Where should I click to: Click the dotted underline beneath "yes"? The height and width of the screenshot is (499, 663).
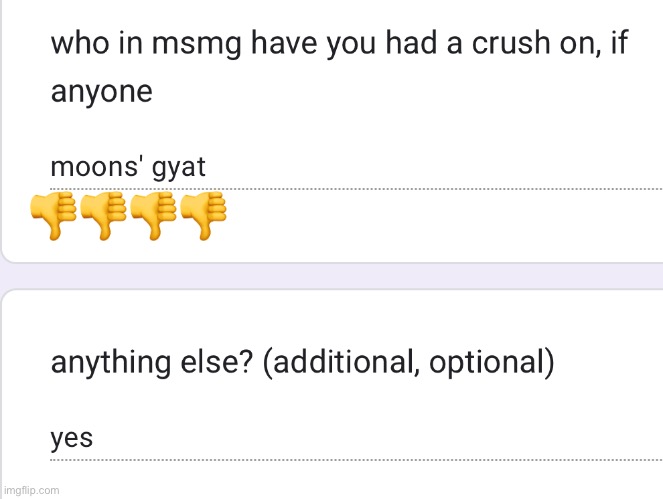point(400,458)
